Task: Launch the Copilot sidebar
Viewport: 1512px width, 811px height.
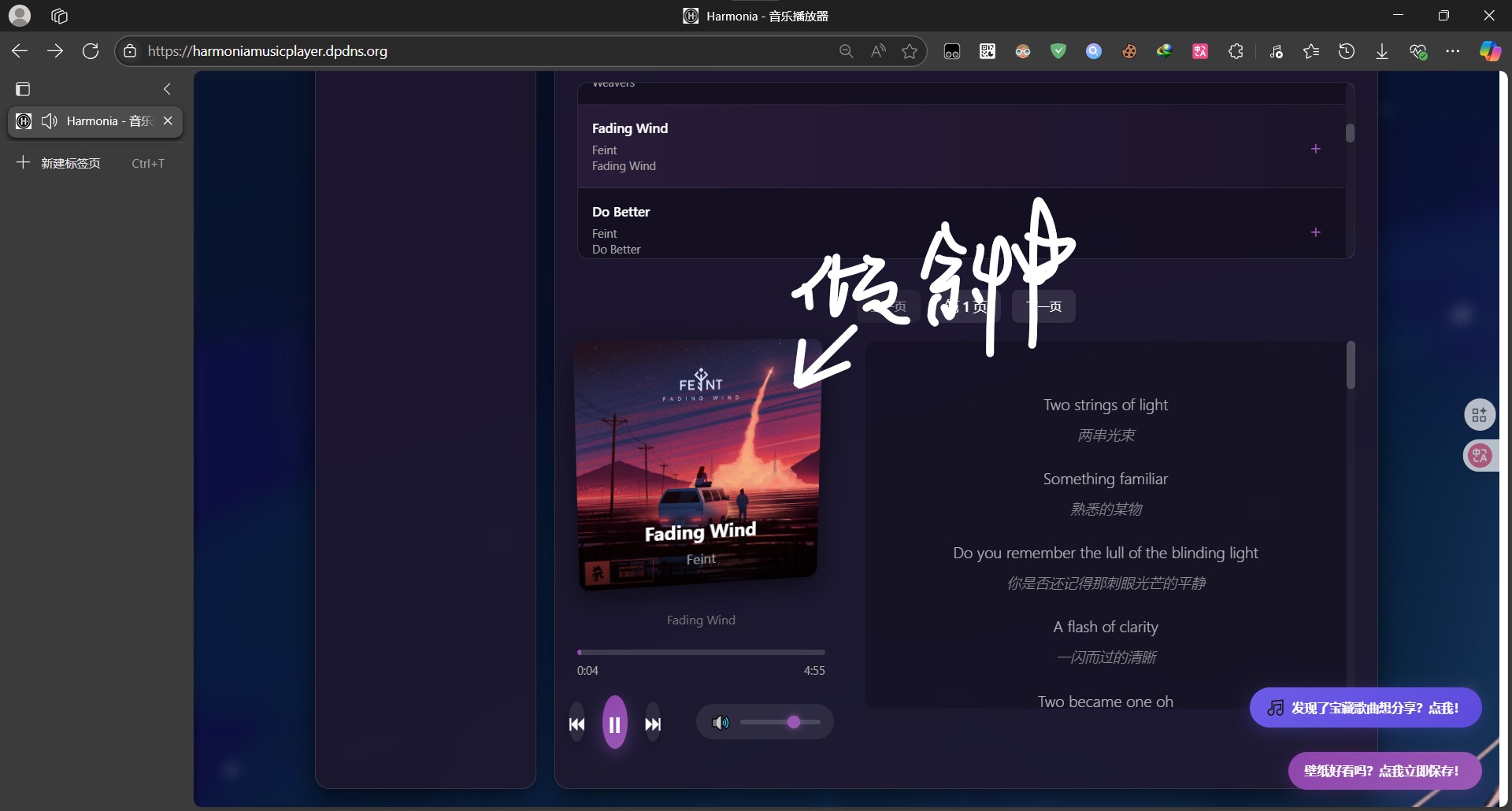Action: (x=1490, y=51)
